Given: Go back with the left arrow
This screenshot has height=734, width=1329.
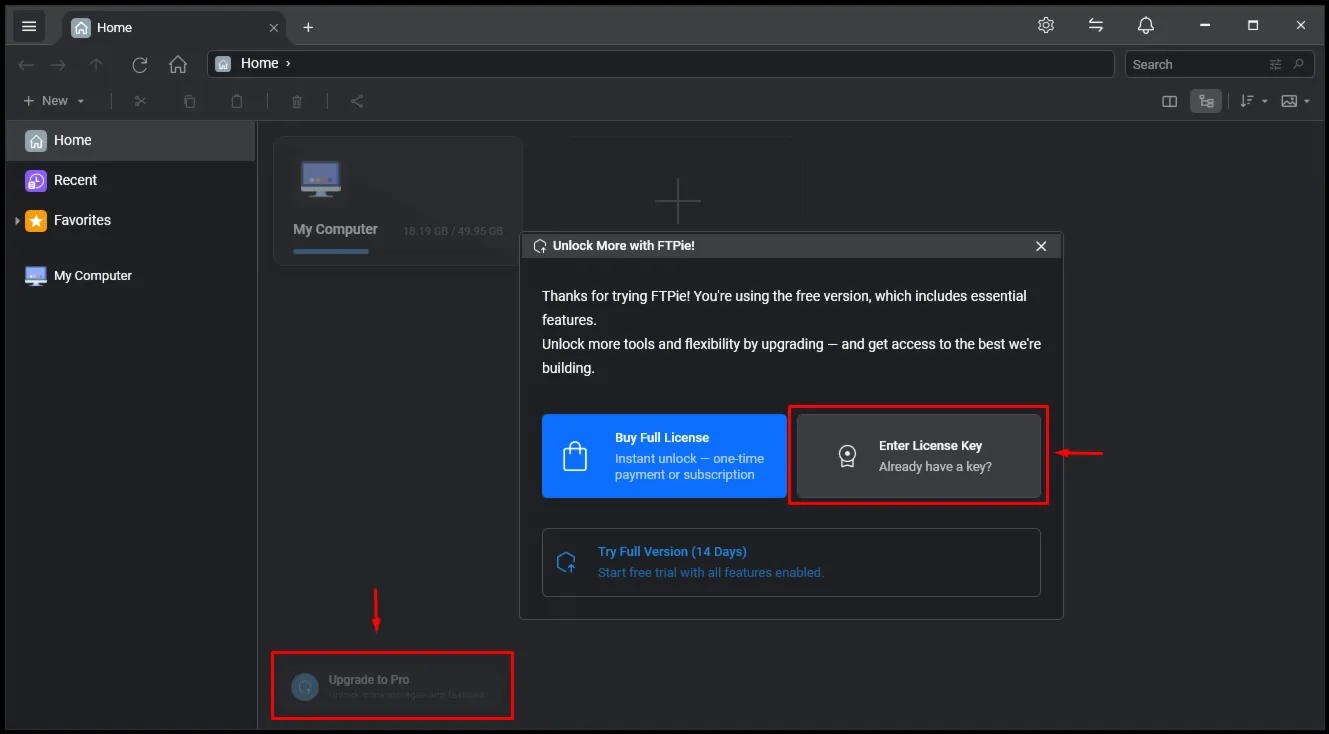Looking at the screenshot, I should click(26, 65).
